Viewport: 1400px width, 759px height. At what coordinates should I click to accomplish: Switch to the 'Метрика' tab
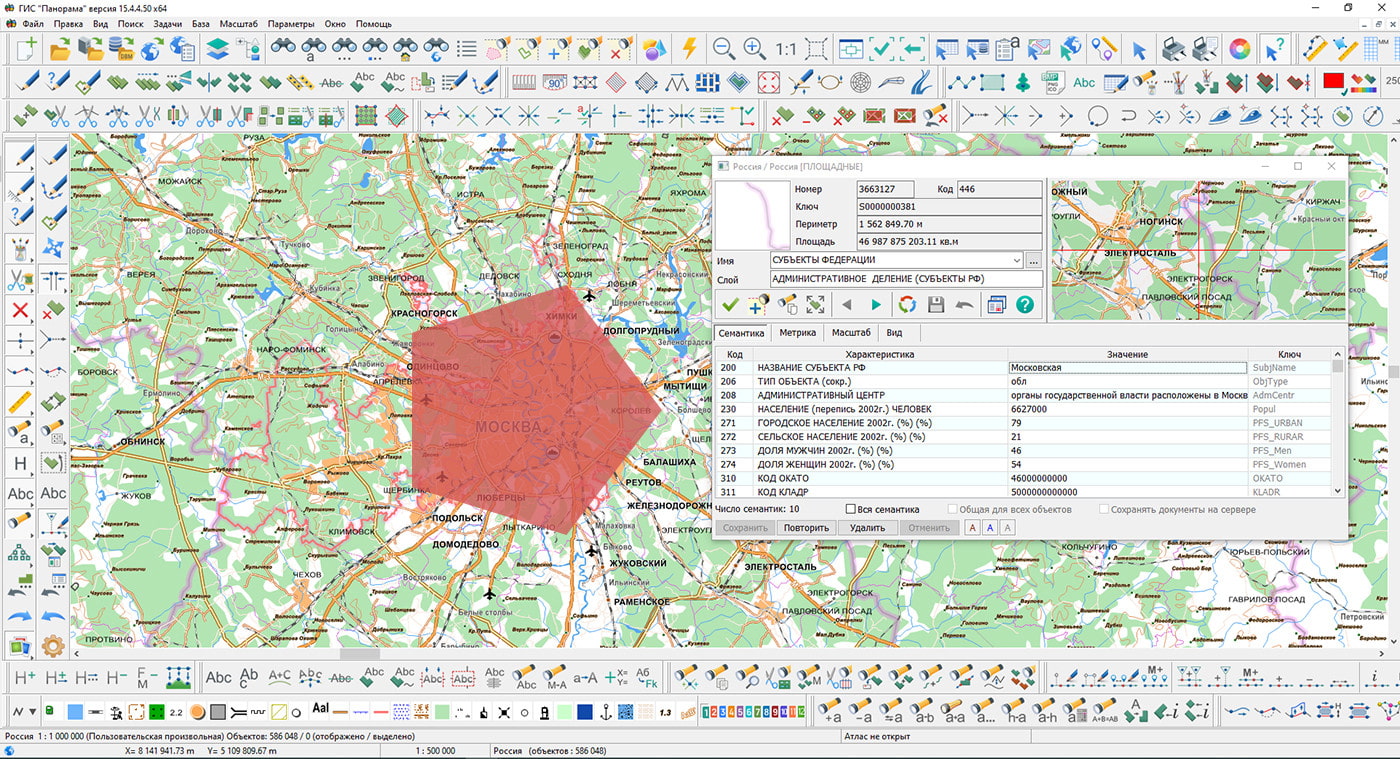[x=797, y=333]
